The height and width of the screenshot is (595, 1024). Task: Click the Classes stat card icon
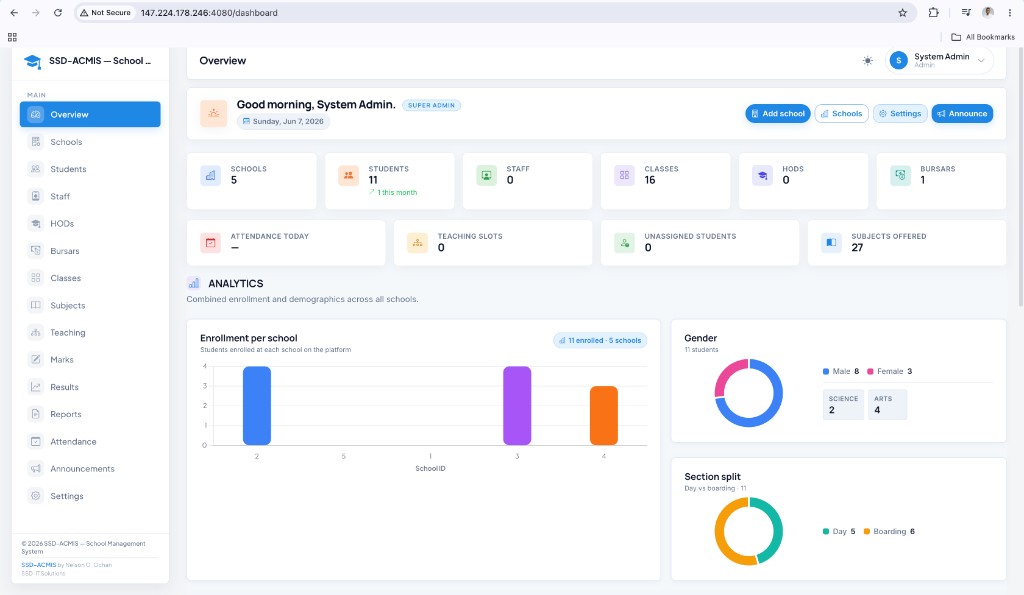624,175
